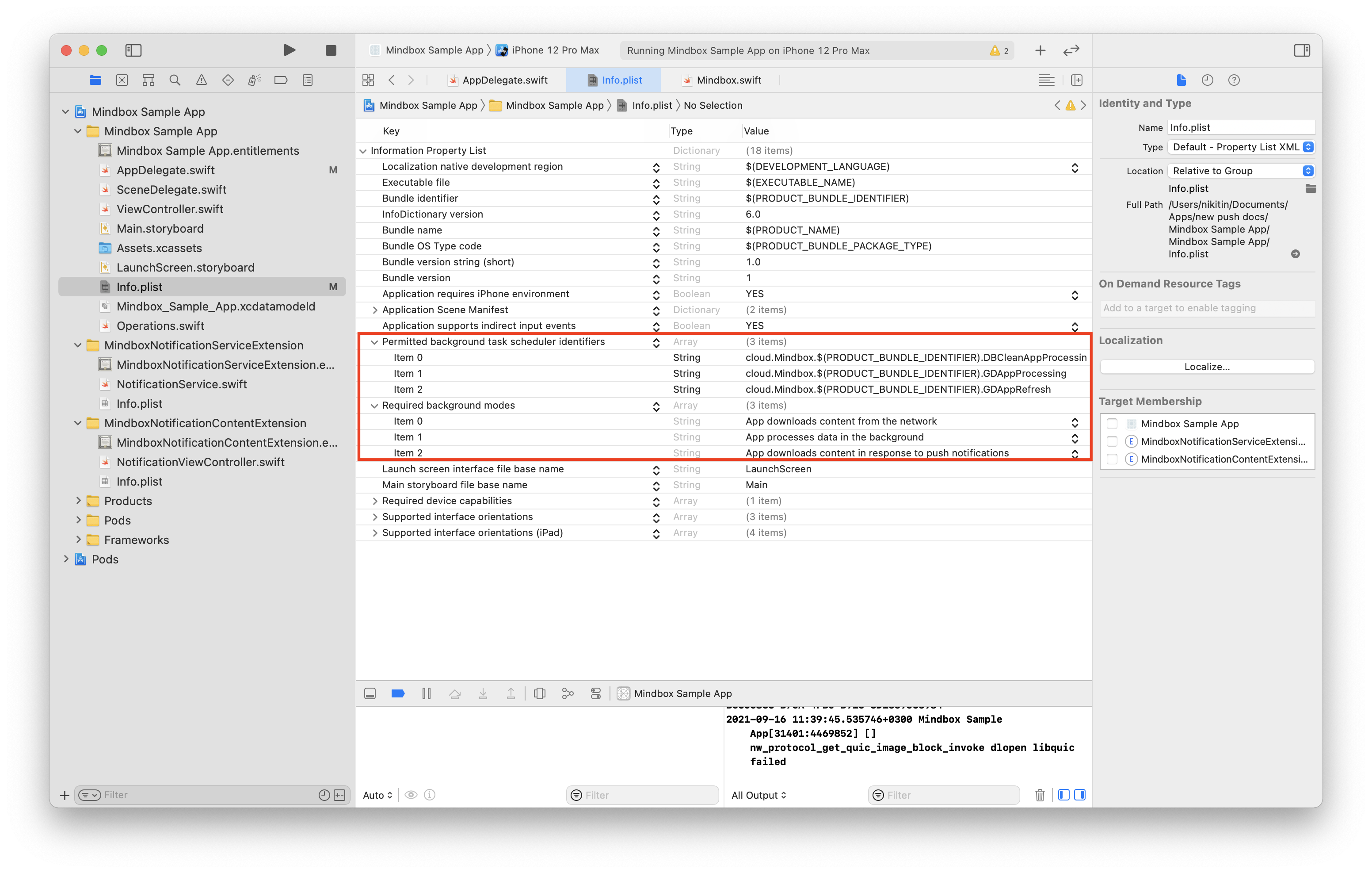
Task: Click the Name field containing Info.plist
Action: 1241,128
